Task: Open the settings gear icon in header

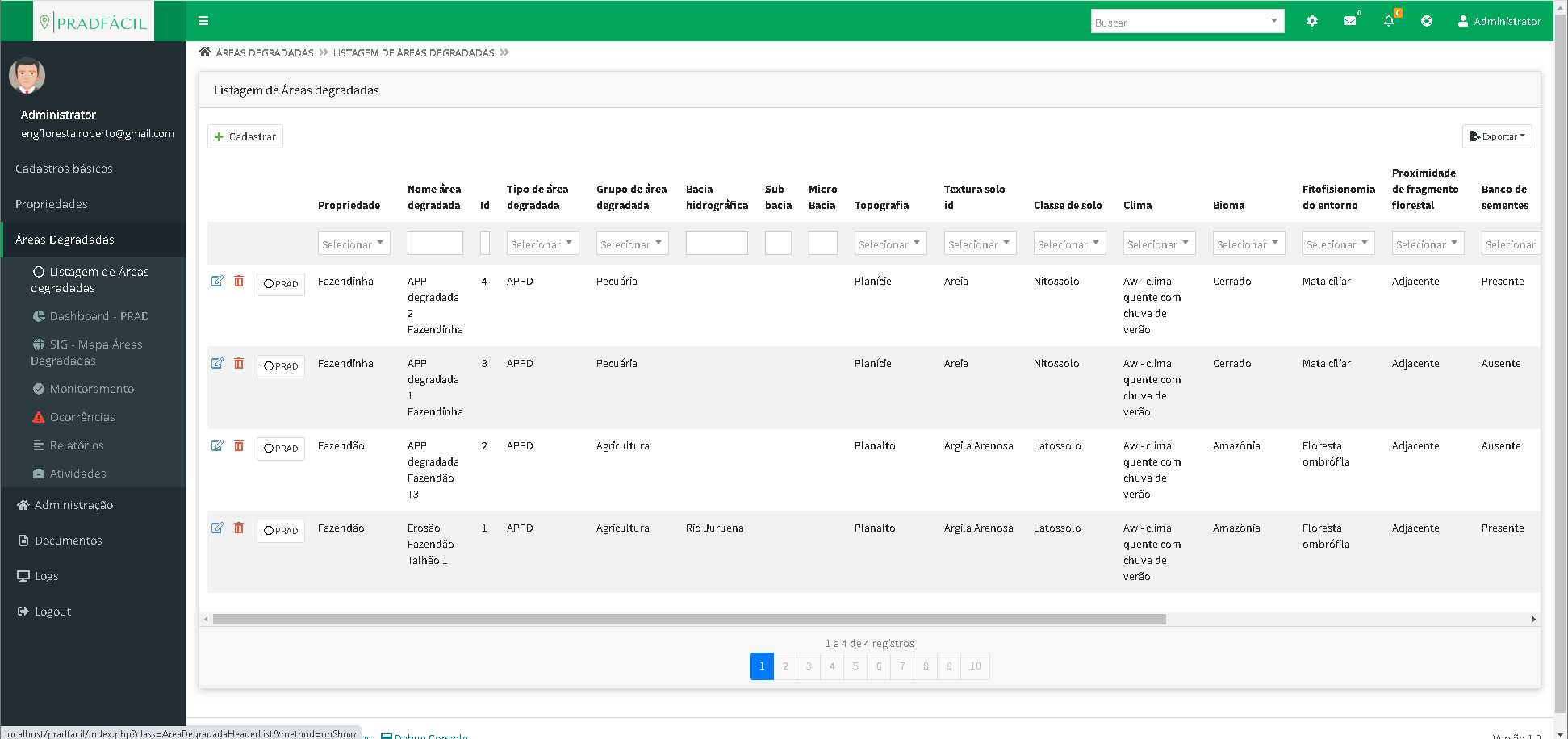Action: [1311, 21]
